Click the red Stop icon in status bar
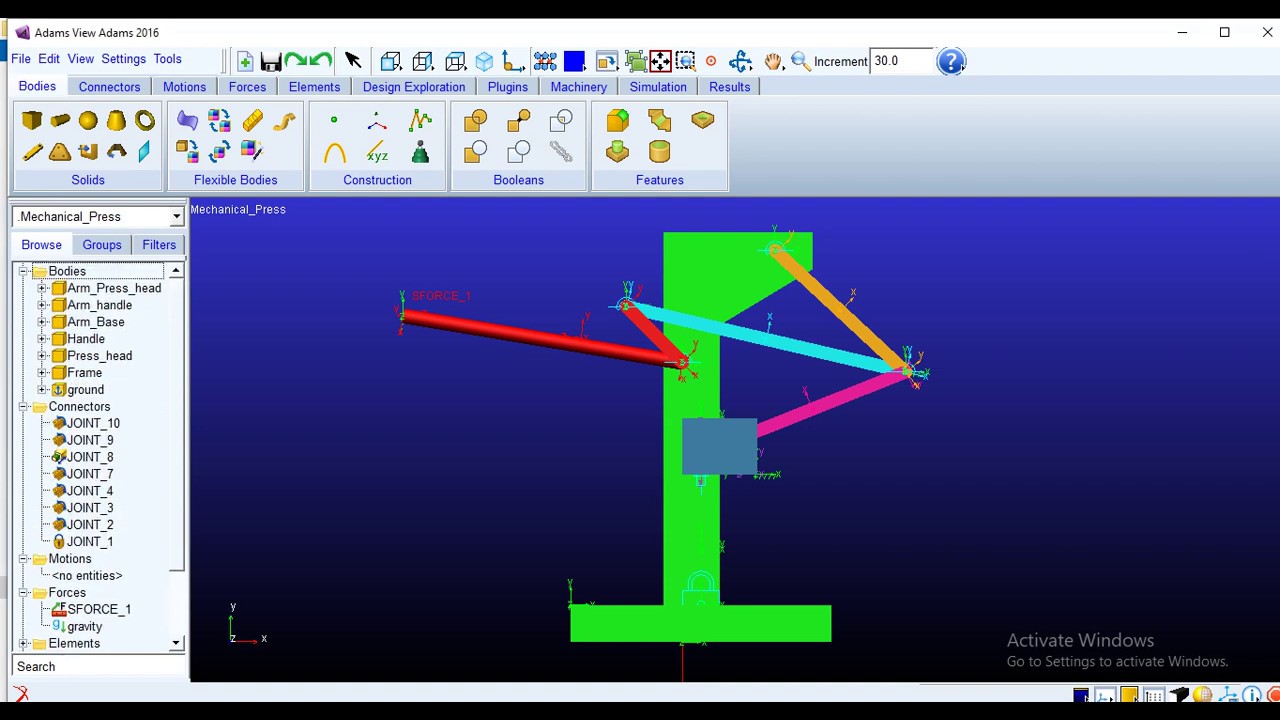The image size is (1280, 720). (1274, 695)
